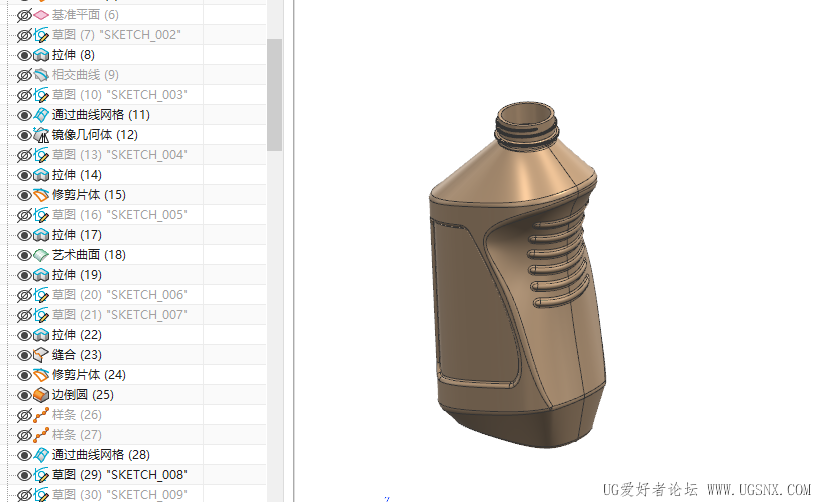Select 草图 (10) "SKETCH_003" text
The image size is (816, 502).
click(120, 95)
